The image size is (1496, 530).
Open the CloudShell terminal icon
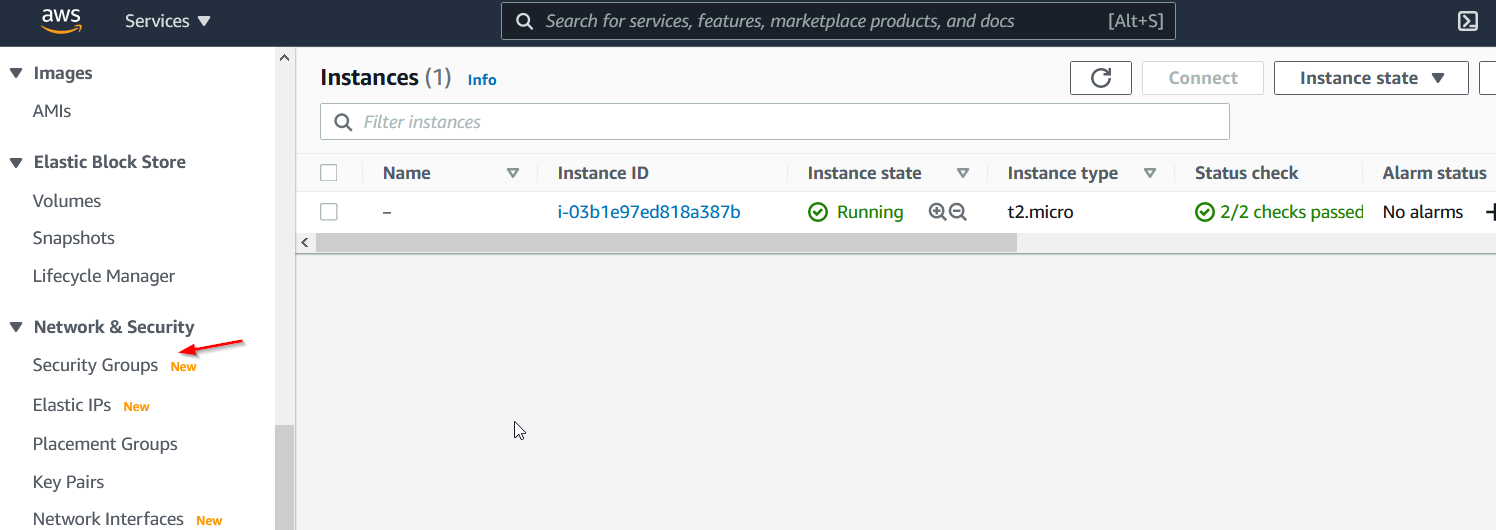(x=1468, y=21)
